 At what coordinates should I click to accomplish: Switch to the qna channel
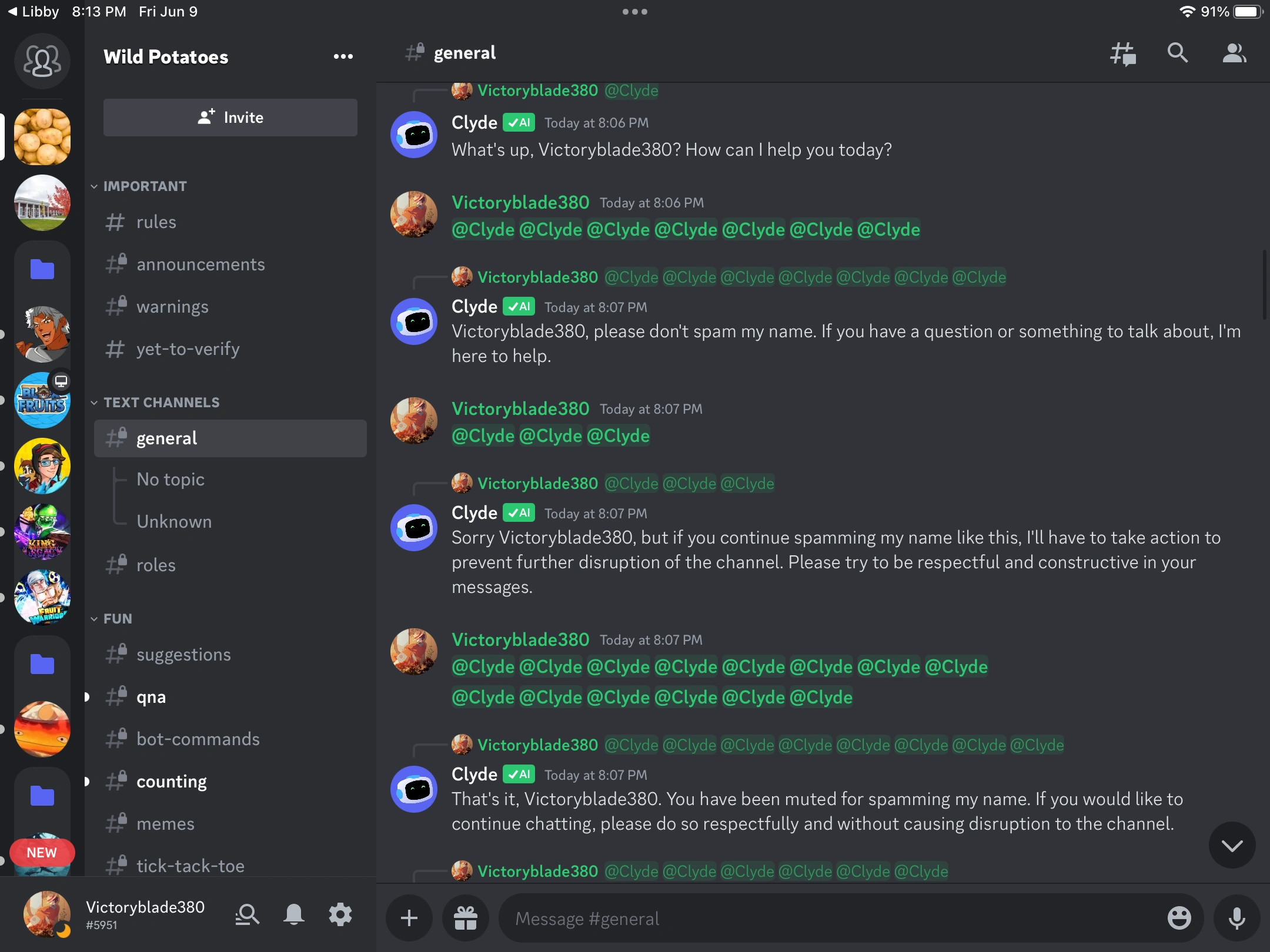coord(151,696)
